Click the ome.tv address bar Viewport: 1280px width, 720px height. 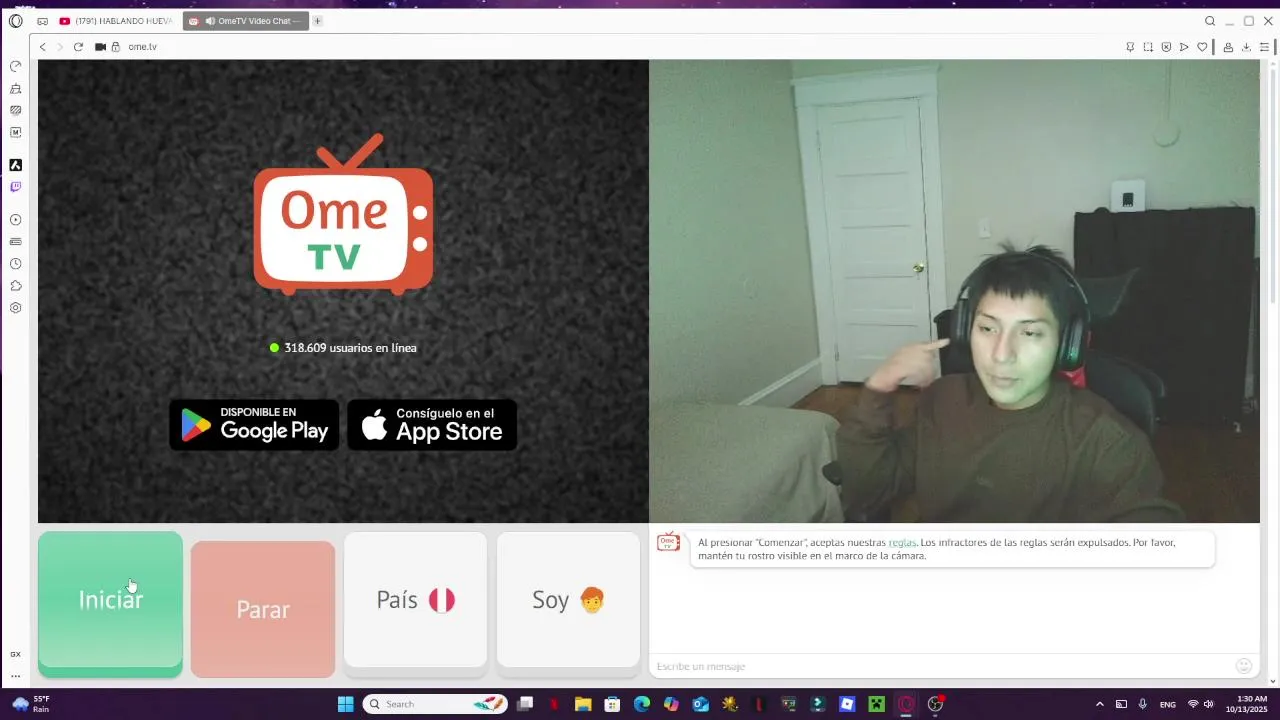620,47
